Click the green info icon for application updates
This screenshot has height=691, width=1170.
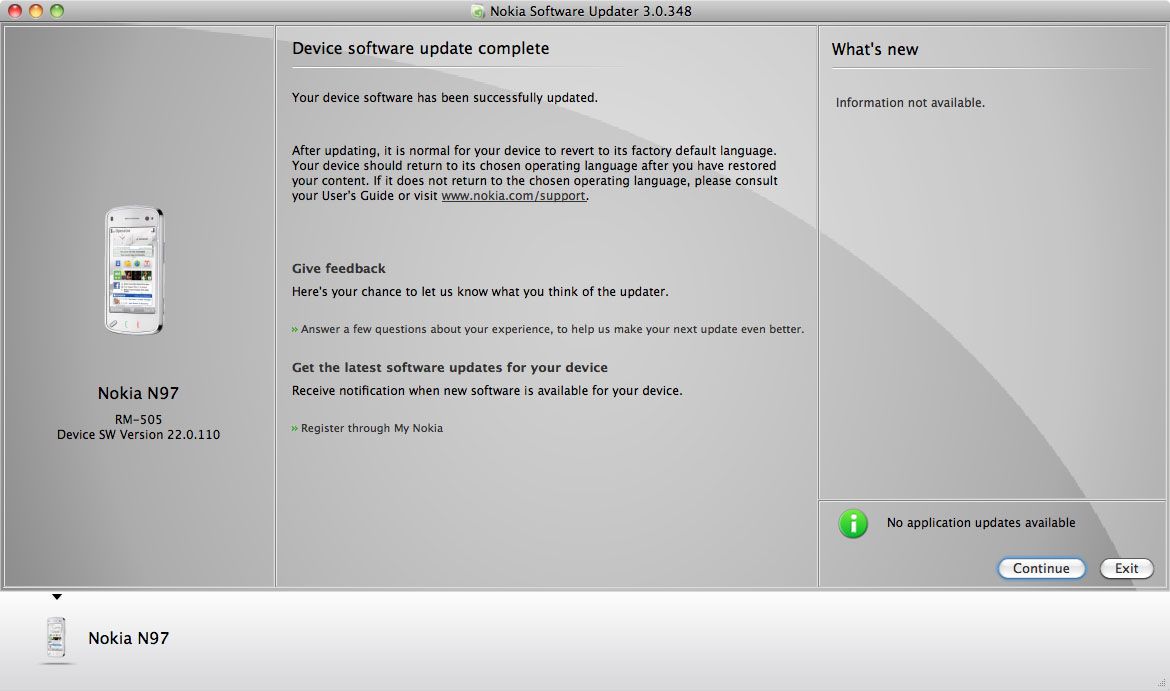(853, 523)
